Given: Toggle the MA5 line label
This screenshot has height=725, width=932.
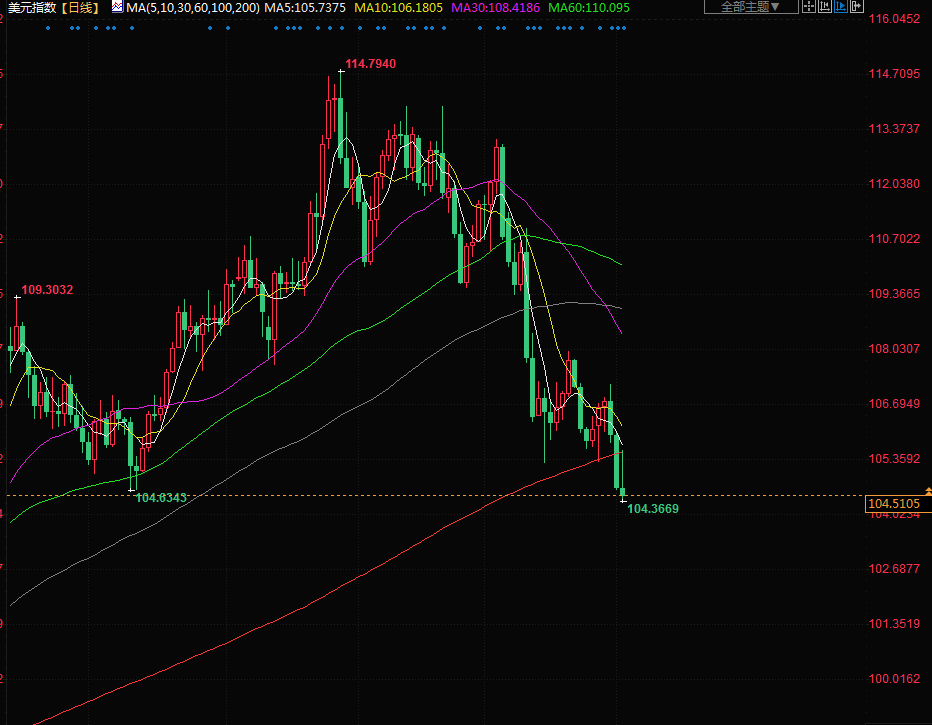Looking at the screenshot, I should tap(305, 7).
